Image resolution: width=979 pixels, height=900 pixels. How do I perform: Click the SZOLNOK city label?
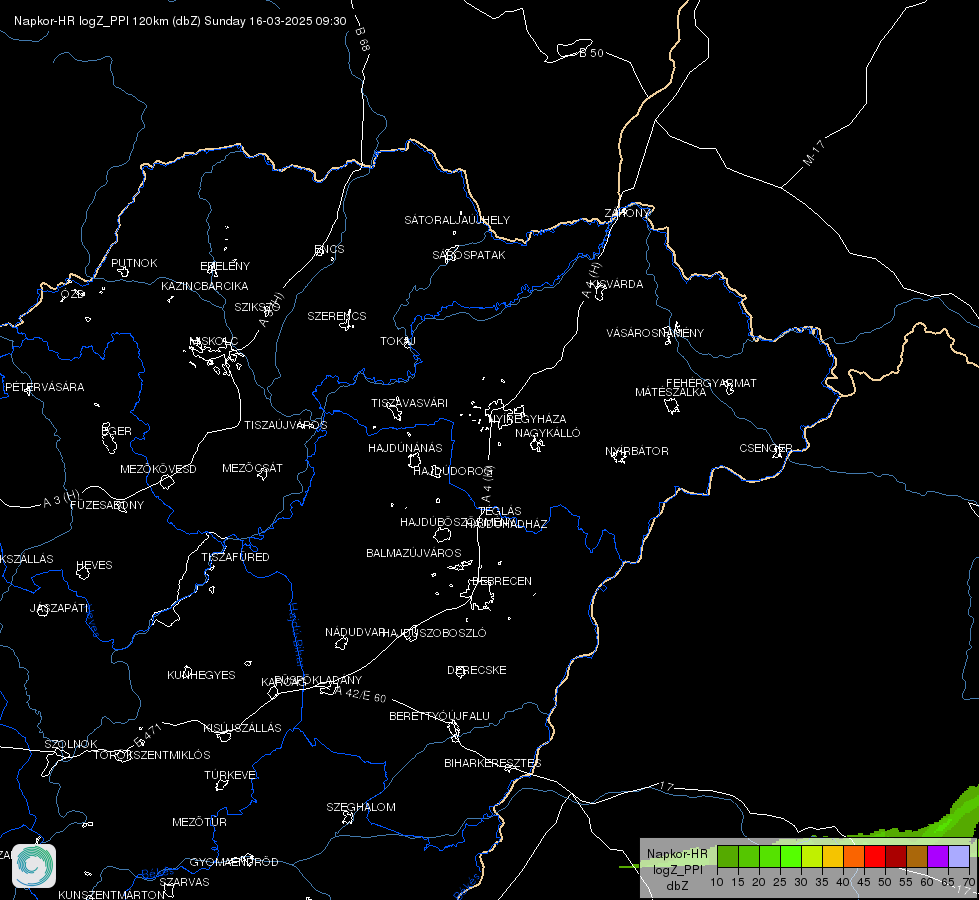[x=71, y=744]
